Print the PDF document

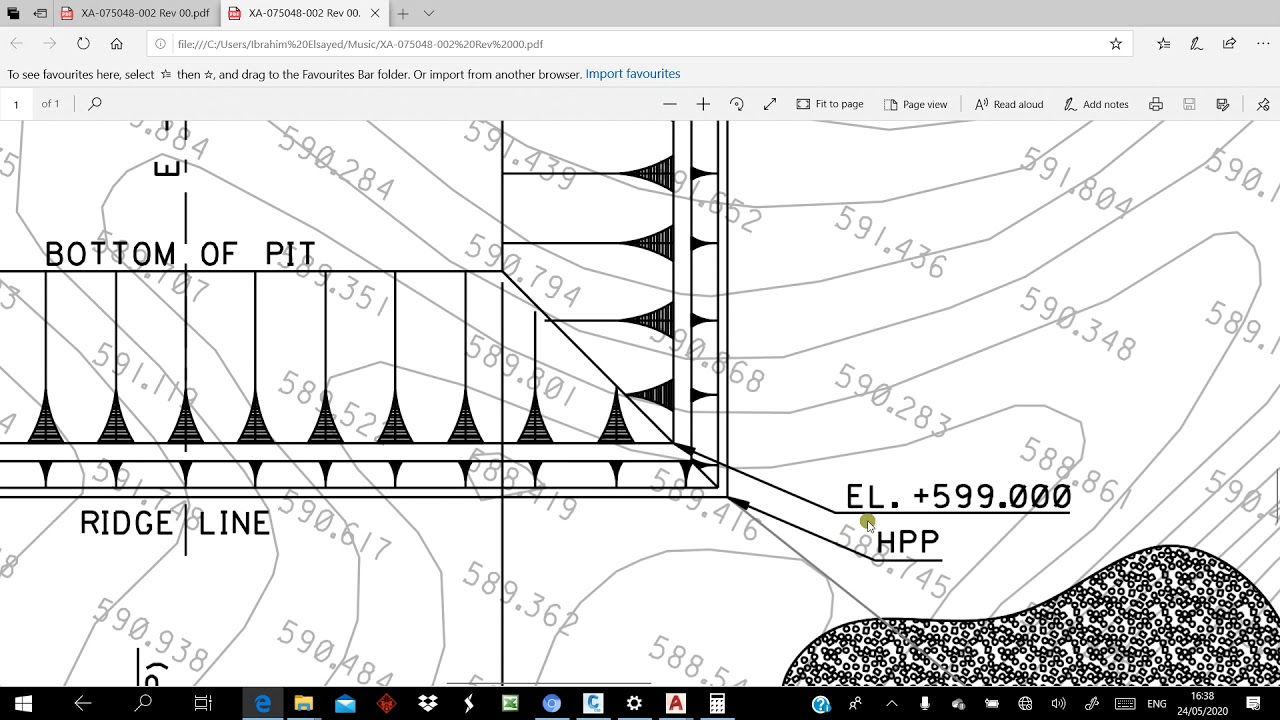point(1156,104)
